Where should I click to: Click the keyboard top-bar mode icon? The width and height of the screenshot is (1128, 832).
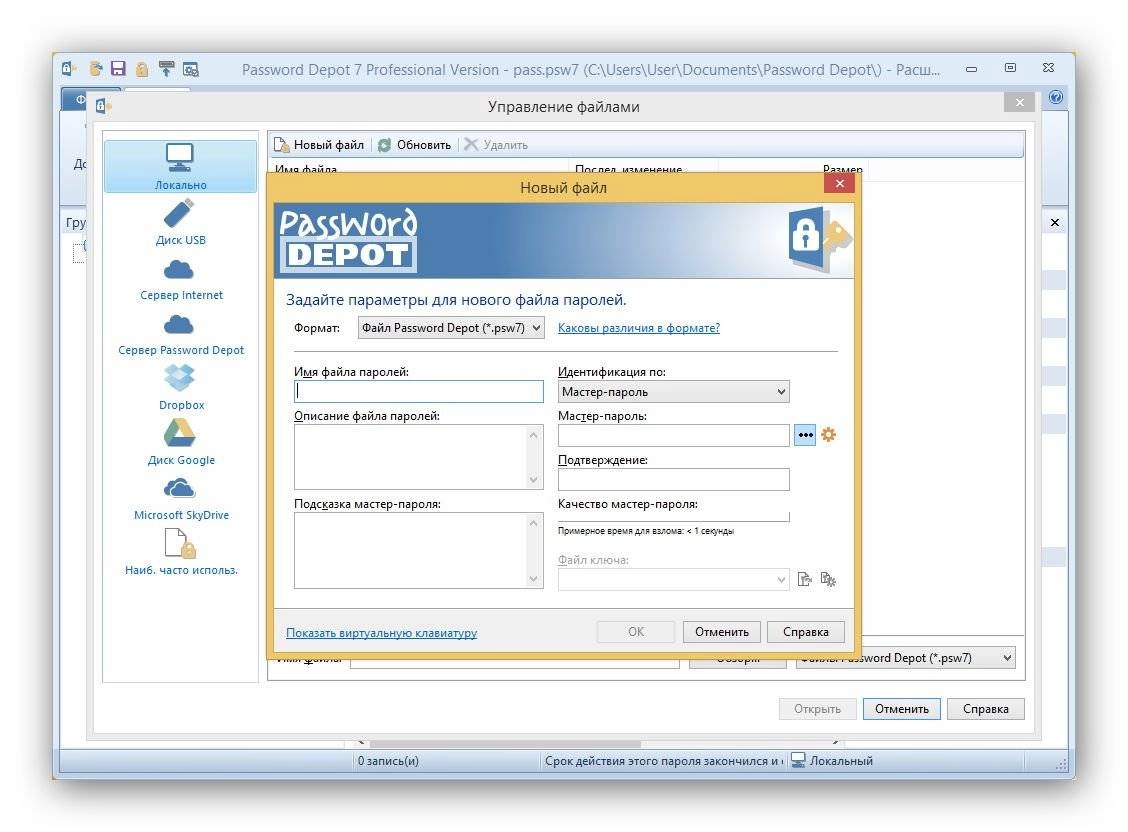(166, 69)
